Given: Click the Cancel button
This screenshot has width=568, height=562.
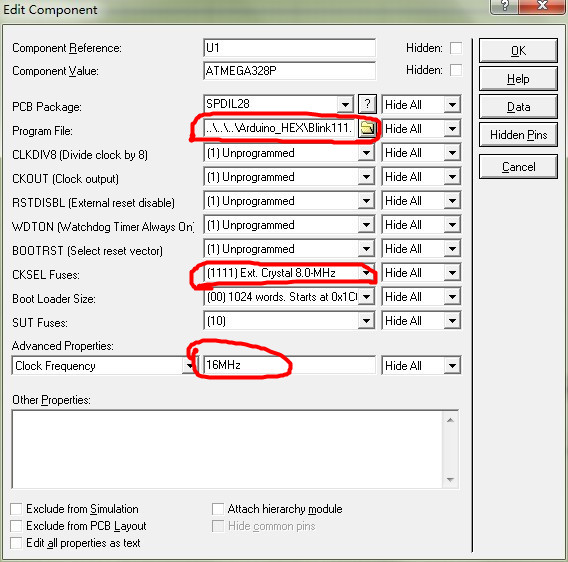Looking at the screenshot, I should [518, 167].
